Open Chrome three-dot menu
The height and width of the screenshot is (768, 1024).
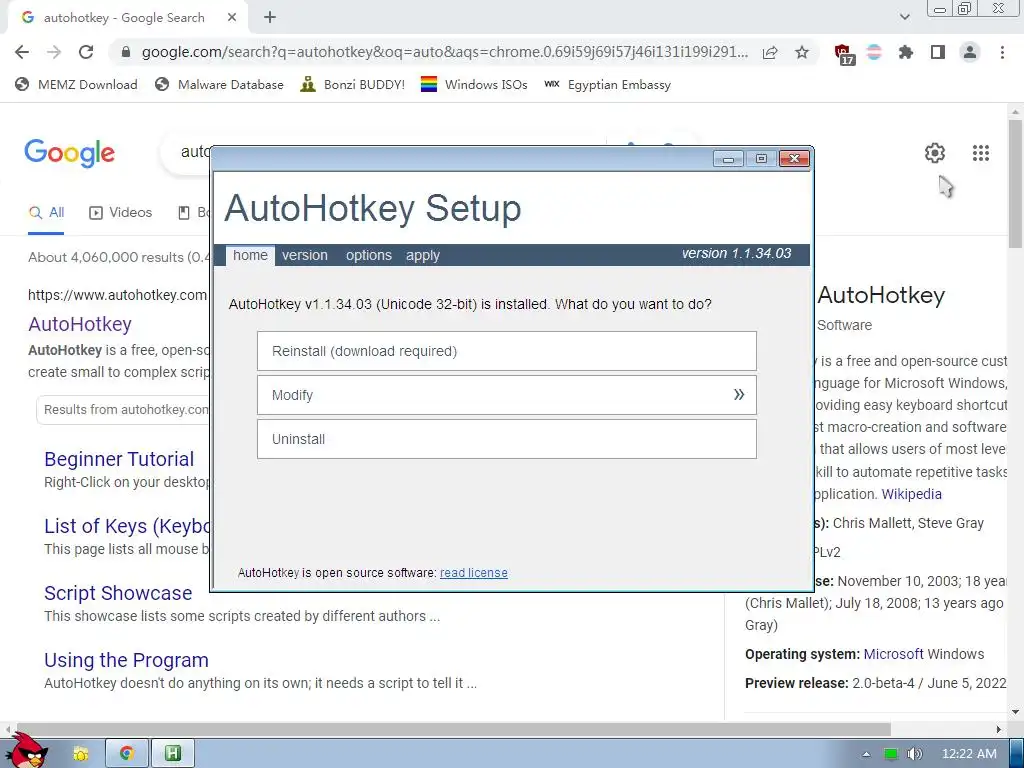pos(1002,52)
